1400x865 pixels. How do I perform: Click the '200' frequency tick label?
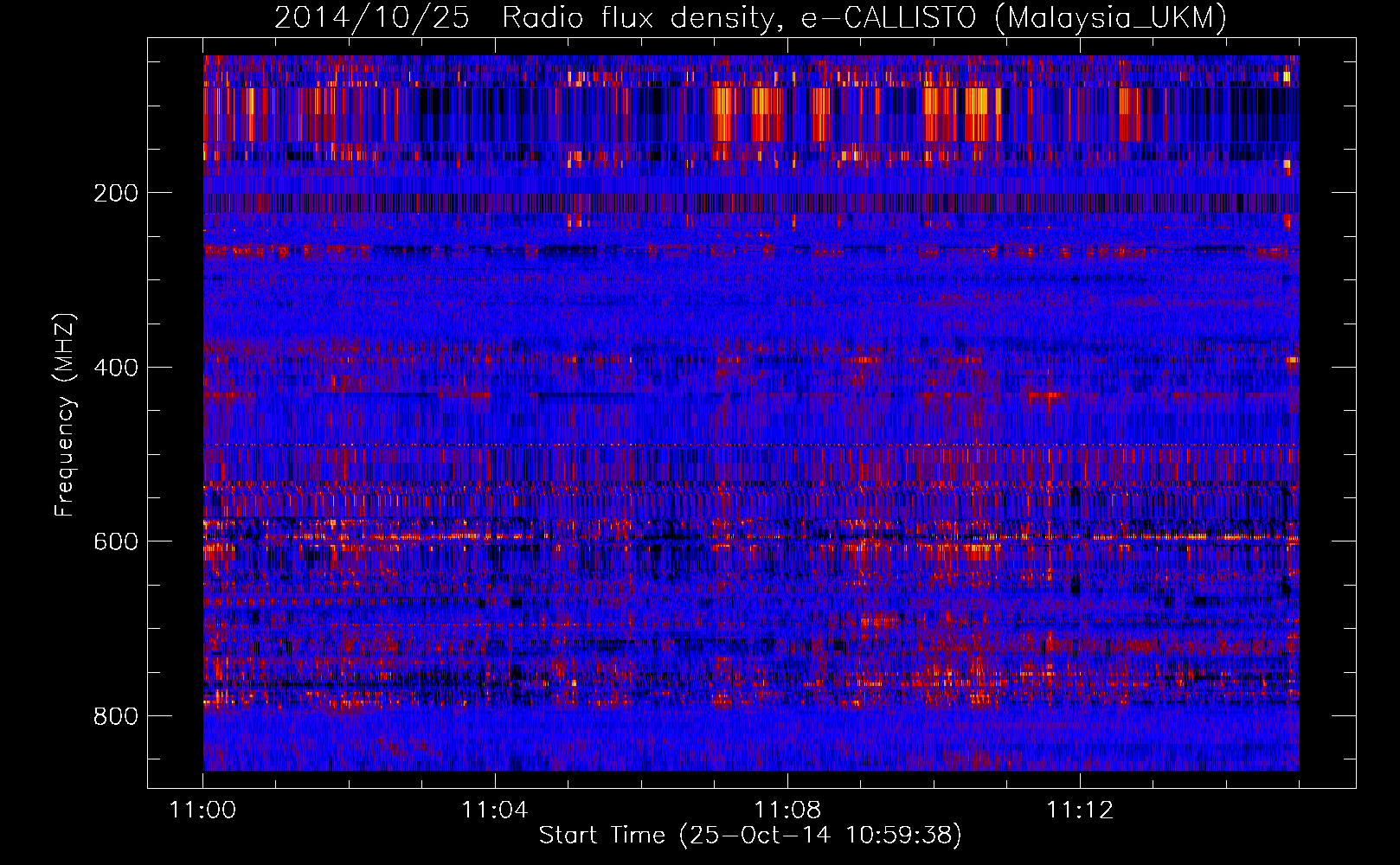(115, 193)
